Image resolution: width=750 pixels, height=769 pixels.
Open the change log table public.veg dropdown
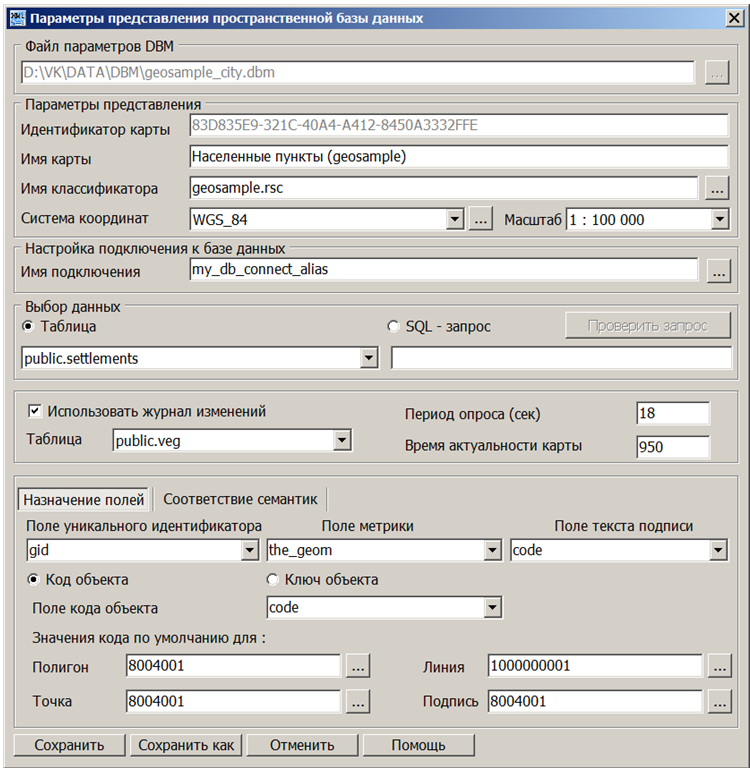click(x=341, y=440)
